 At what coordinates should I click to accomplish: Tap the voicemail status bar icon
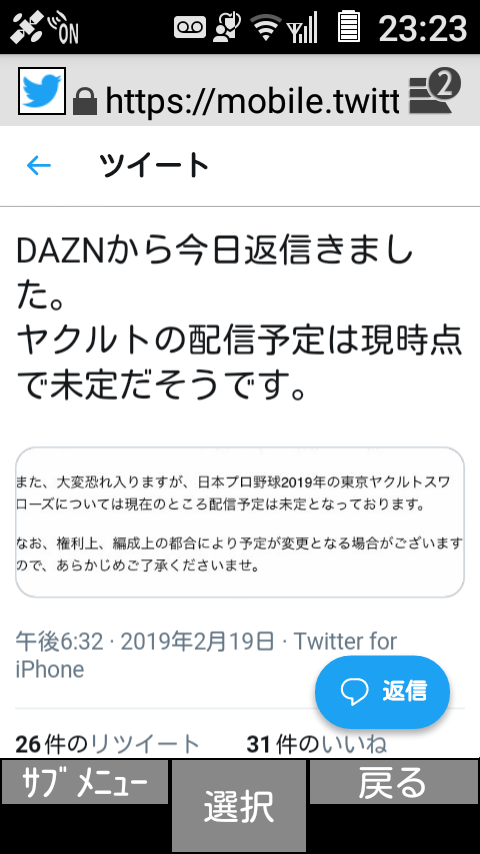point(190,27)
